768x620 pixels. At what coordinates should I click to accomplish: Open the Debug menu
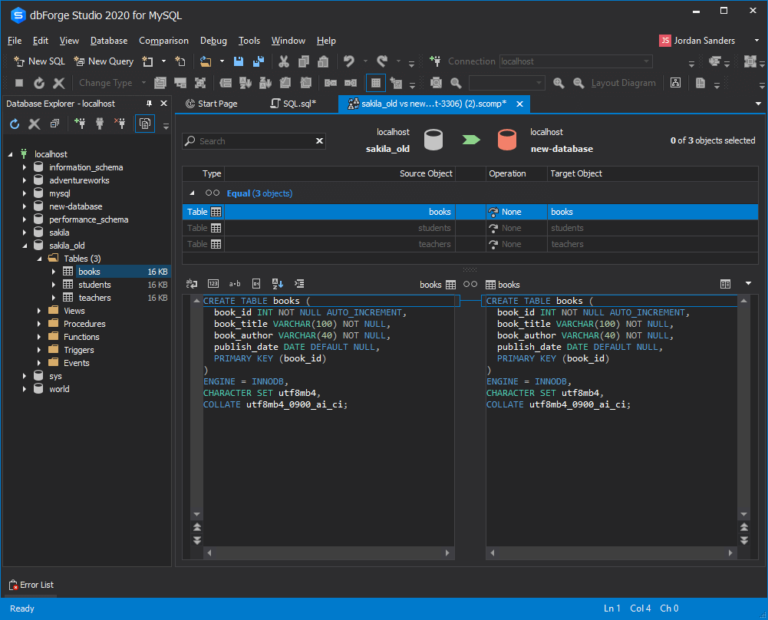point(214,41)
